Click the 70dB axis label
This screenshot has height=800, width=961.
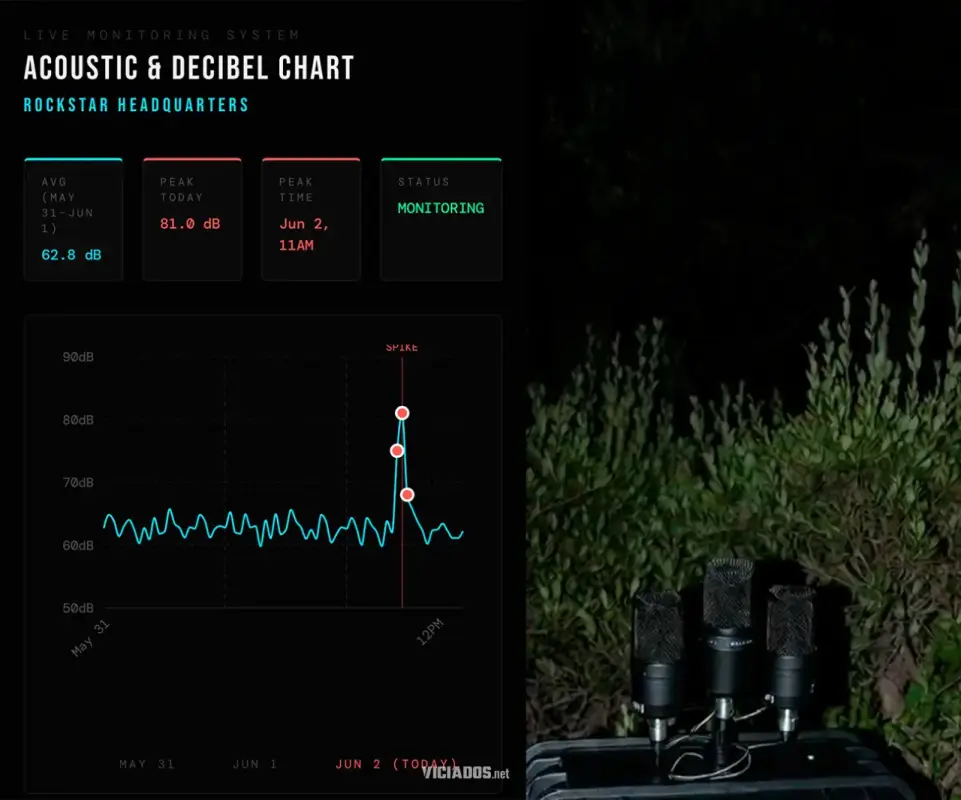(78, 482)
